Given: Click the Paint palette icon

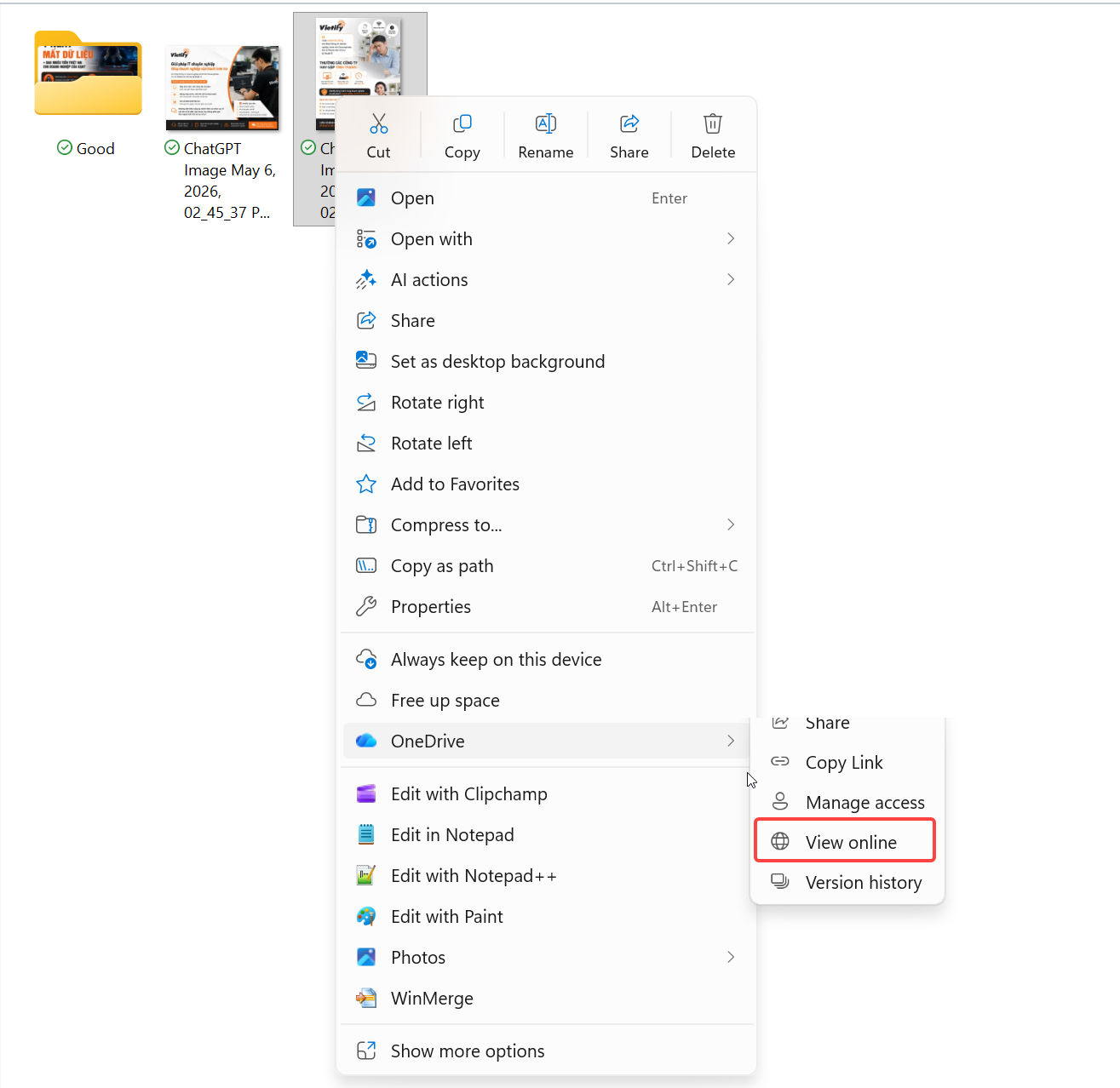Looking at the screenshot, I should (x=366, y=916).
